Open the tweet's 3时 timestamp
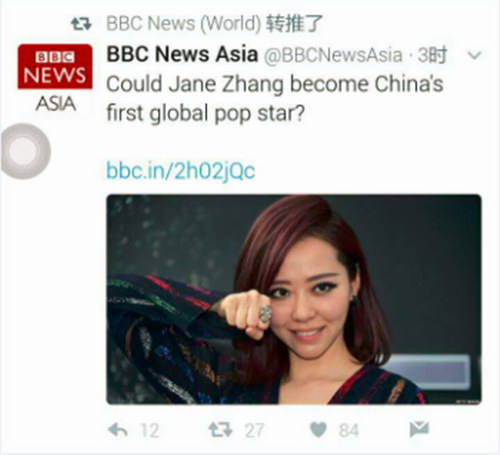Image resolution: width=500 pixels, height=455 pixels. (x=432, y=55)
